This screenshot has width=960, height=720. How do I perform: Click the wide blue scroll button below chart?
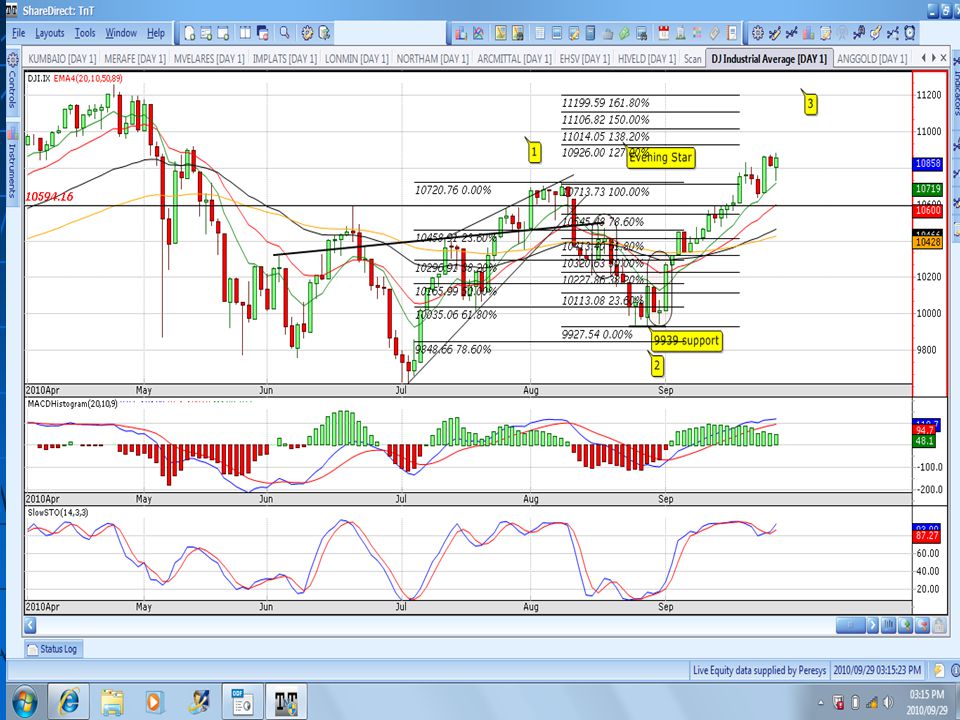click(x=850, y=626)
